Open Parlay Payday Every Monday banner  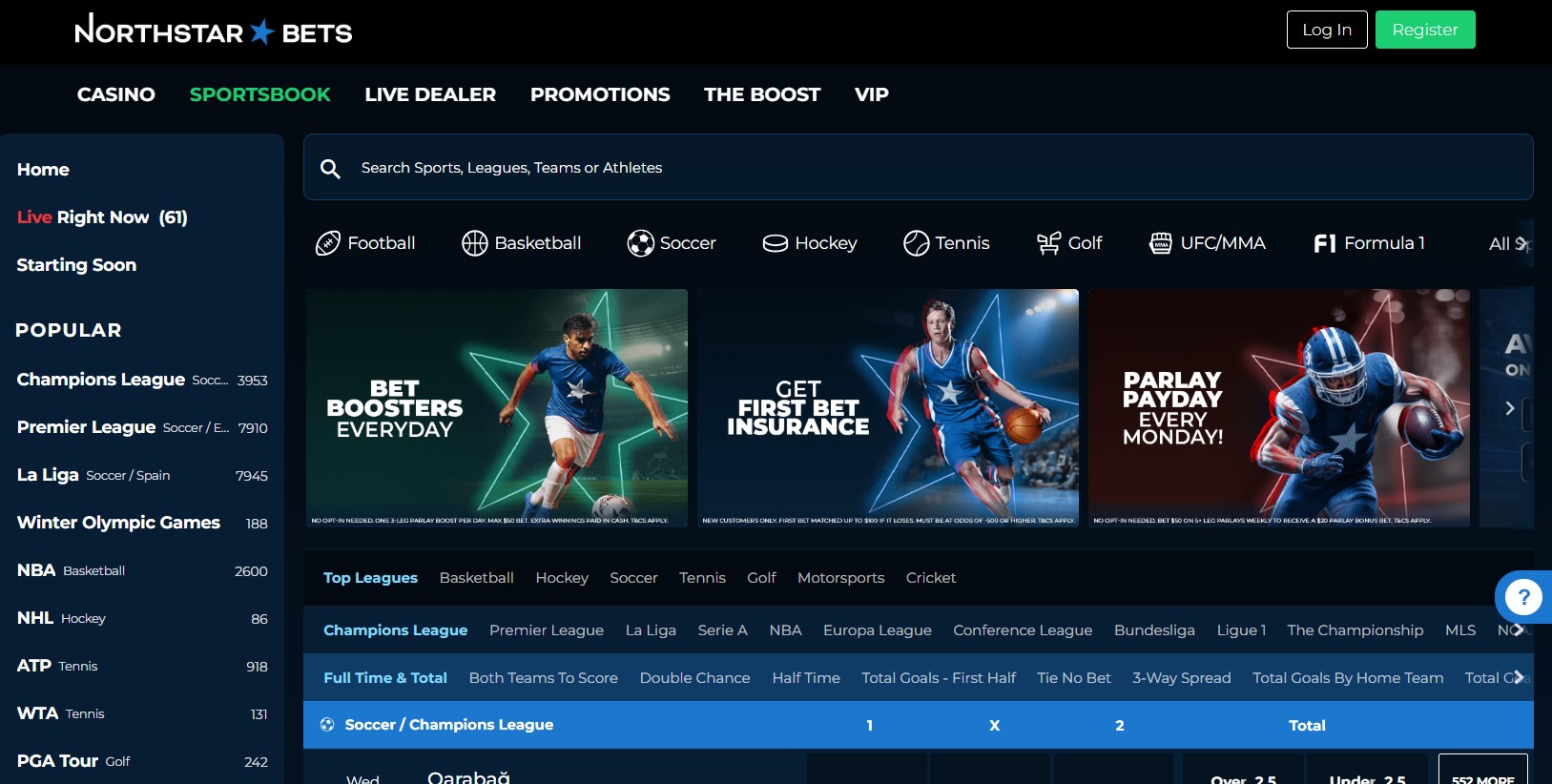[x=1279, y=408]
